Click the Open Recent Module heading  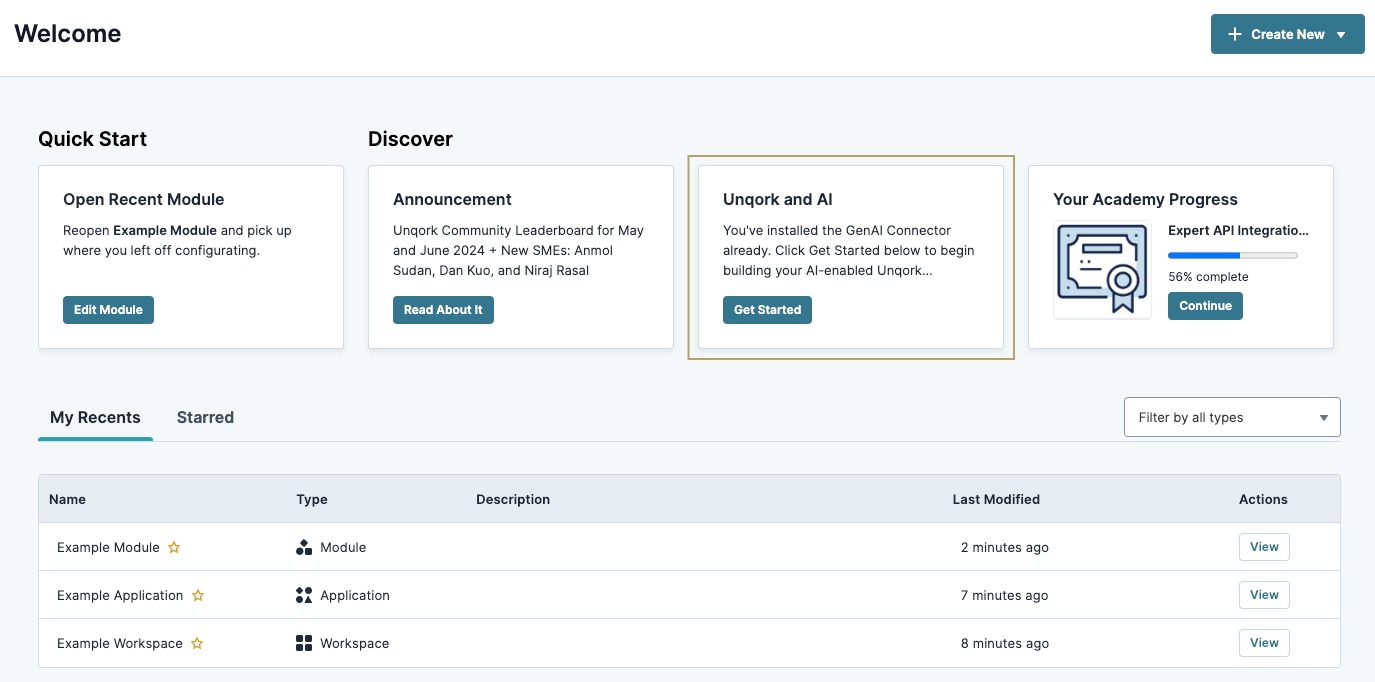pos(143,199)
